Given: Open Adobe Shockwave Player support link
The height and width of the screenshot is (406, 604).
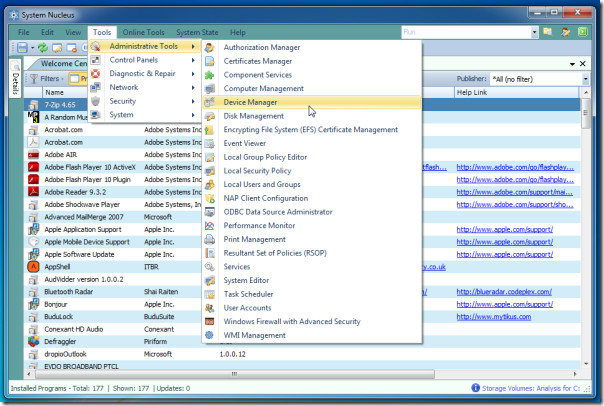Looking at the screenshot, I should click(515, 205).
